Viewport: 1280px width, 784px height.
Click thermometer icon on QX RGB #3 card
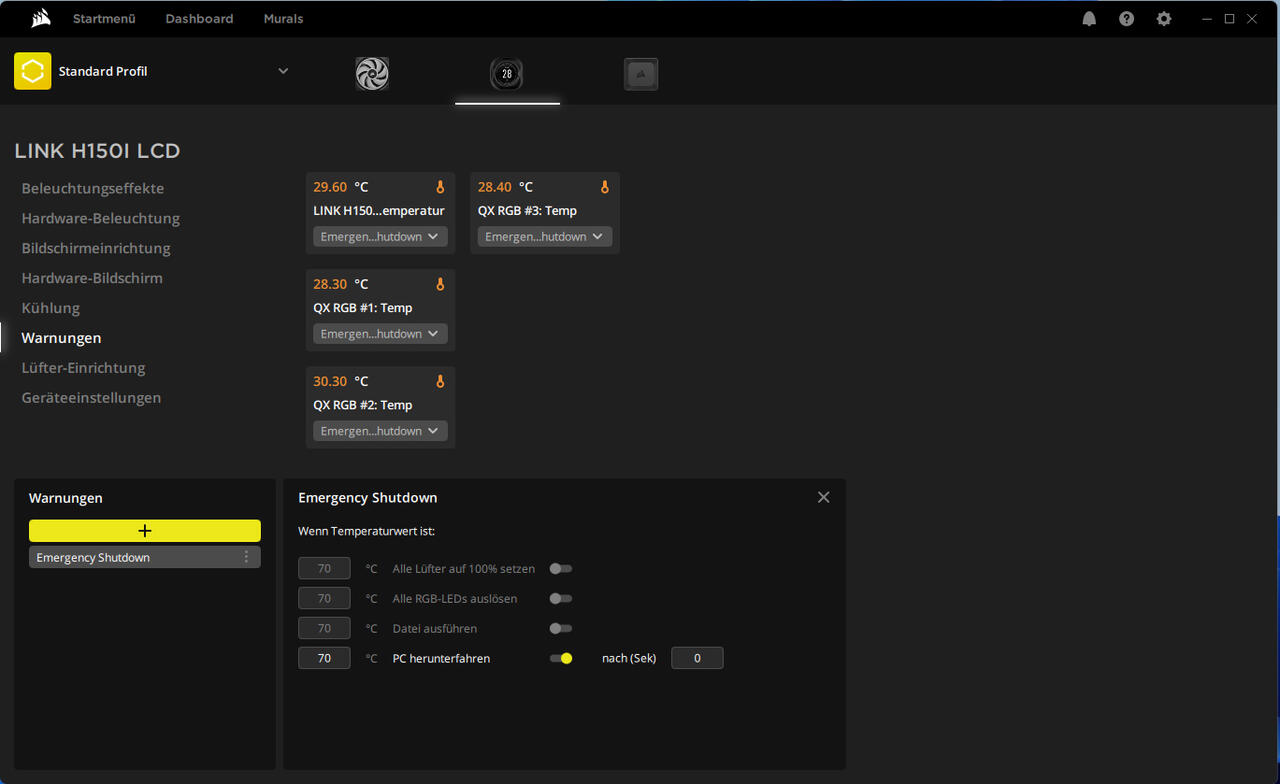[604, 187]
